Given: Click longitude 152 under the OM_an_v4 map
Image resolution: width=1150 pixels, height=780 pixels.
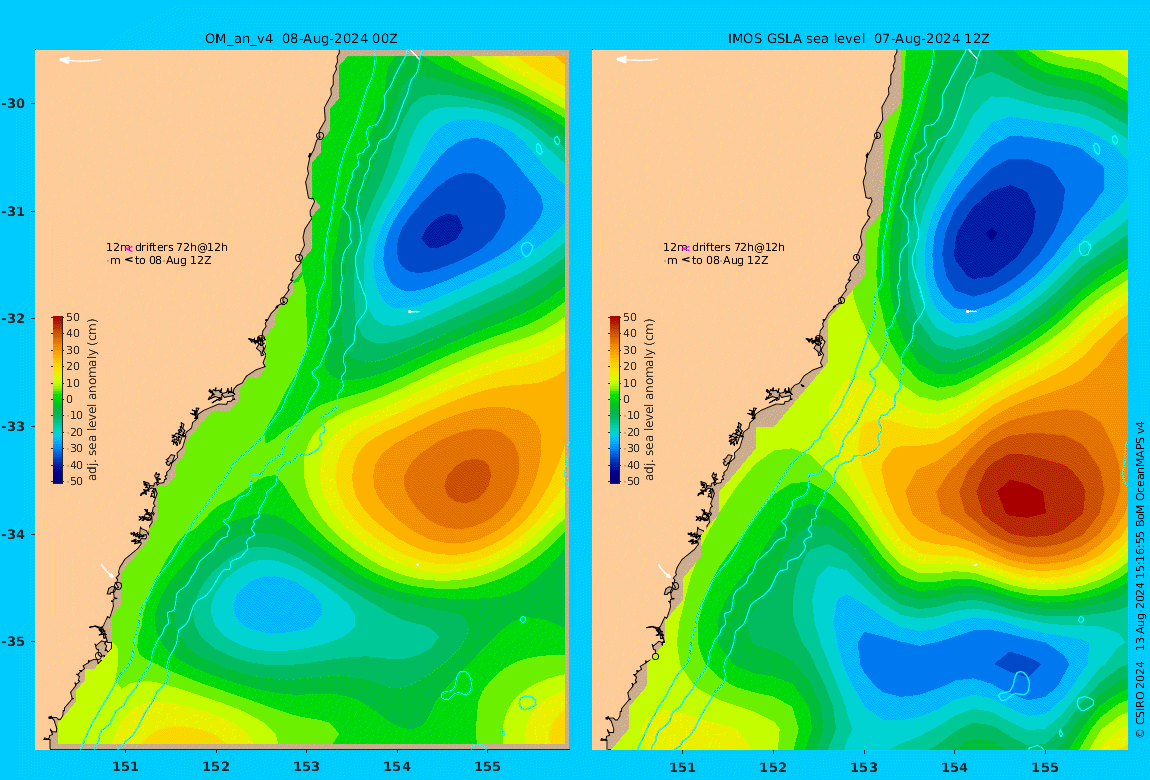Looking at the screenshot, I should [x=216, y=767].
